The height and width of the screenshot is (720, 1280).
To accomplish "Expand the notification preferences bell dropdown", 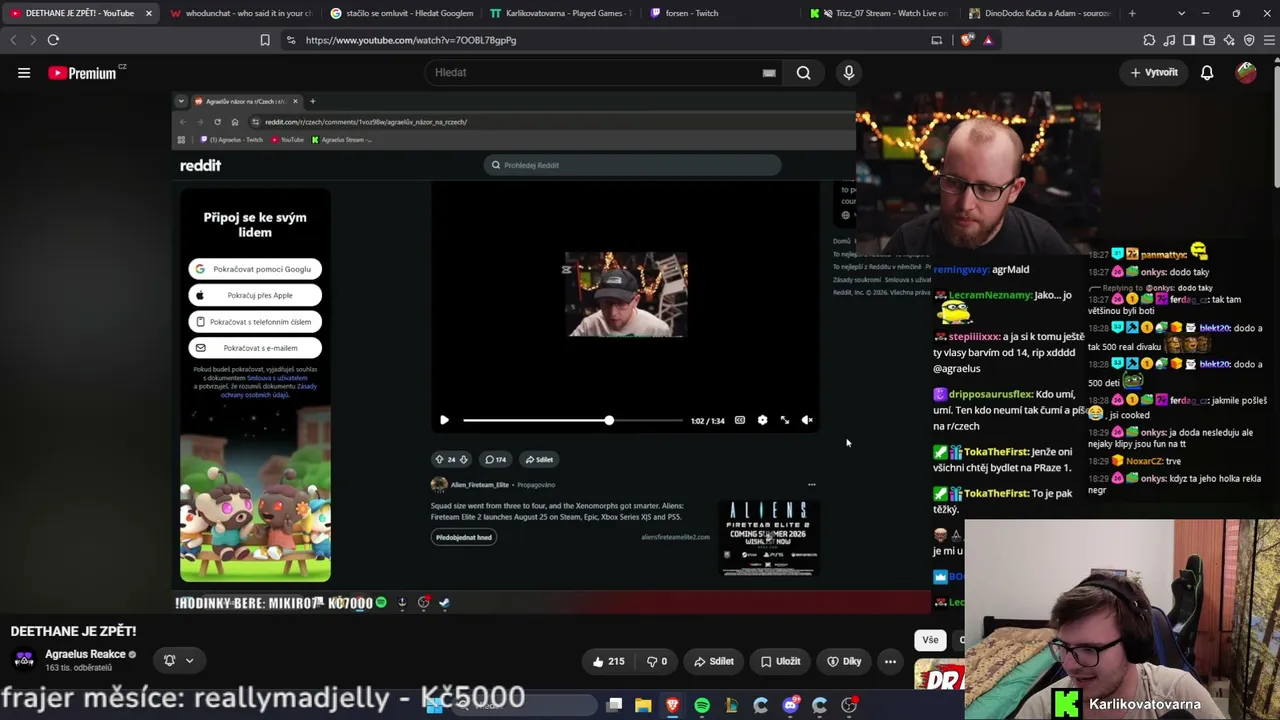I will (x=179, y=660).
